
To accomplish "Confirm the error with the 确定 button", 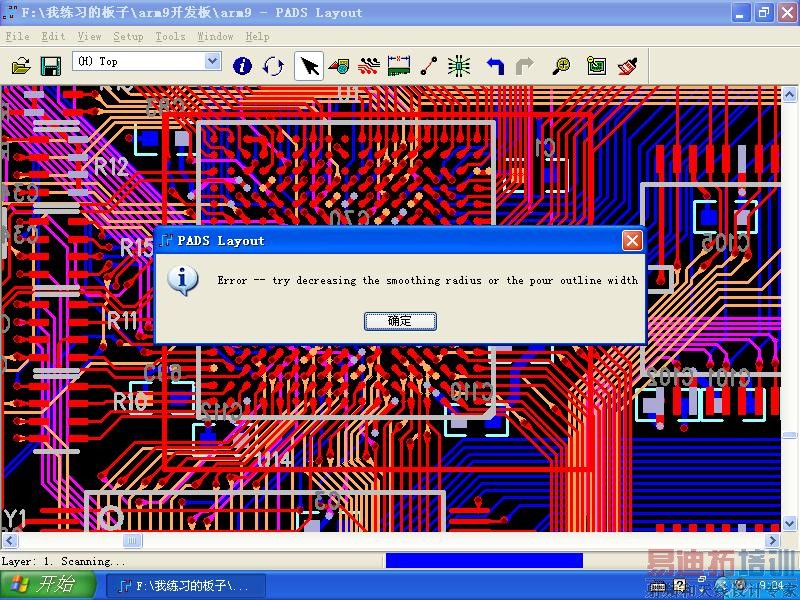I will coord(400,321).
